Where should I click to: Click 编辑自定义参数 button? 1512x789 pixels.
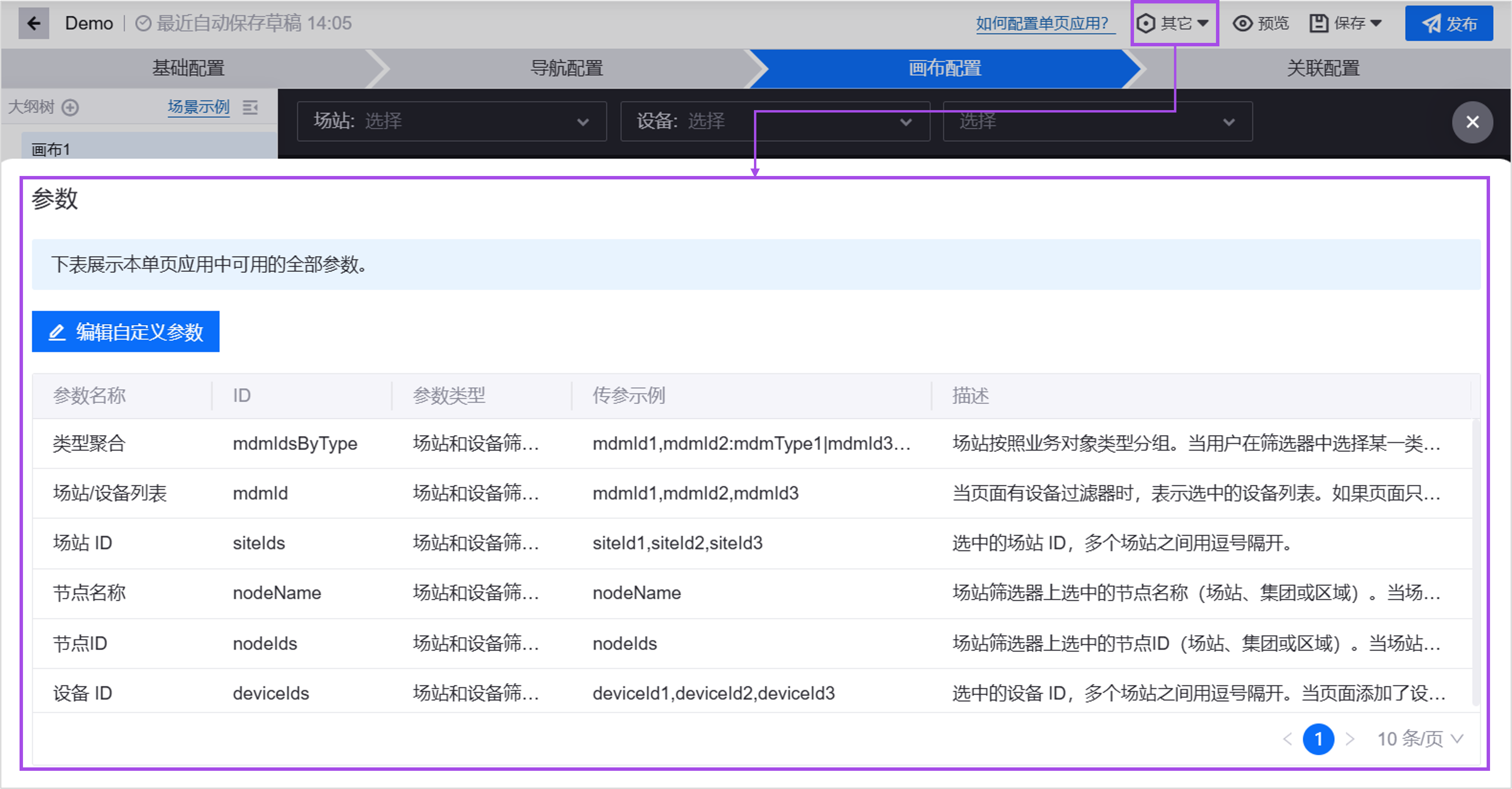(x=125, y=332)
